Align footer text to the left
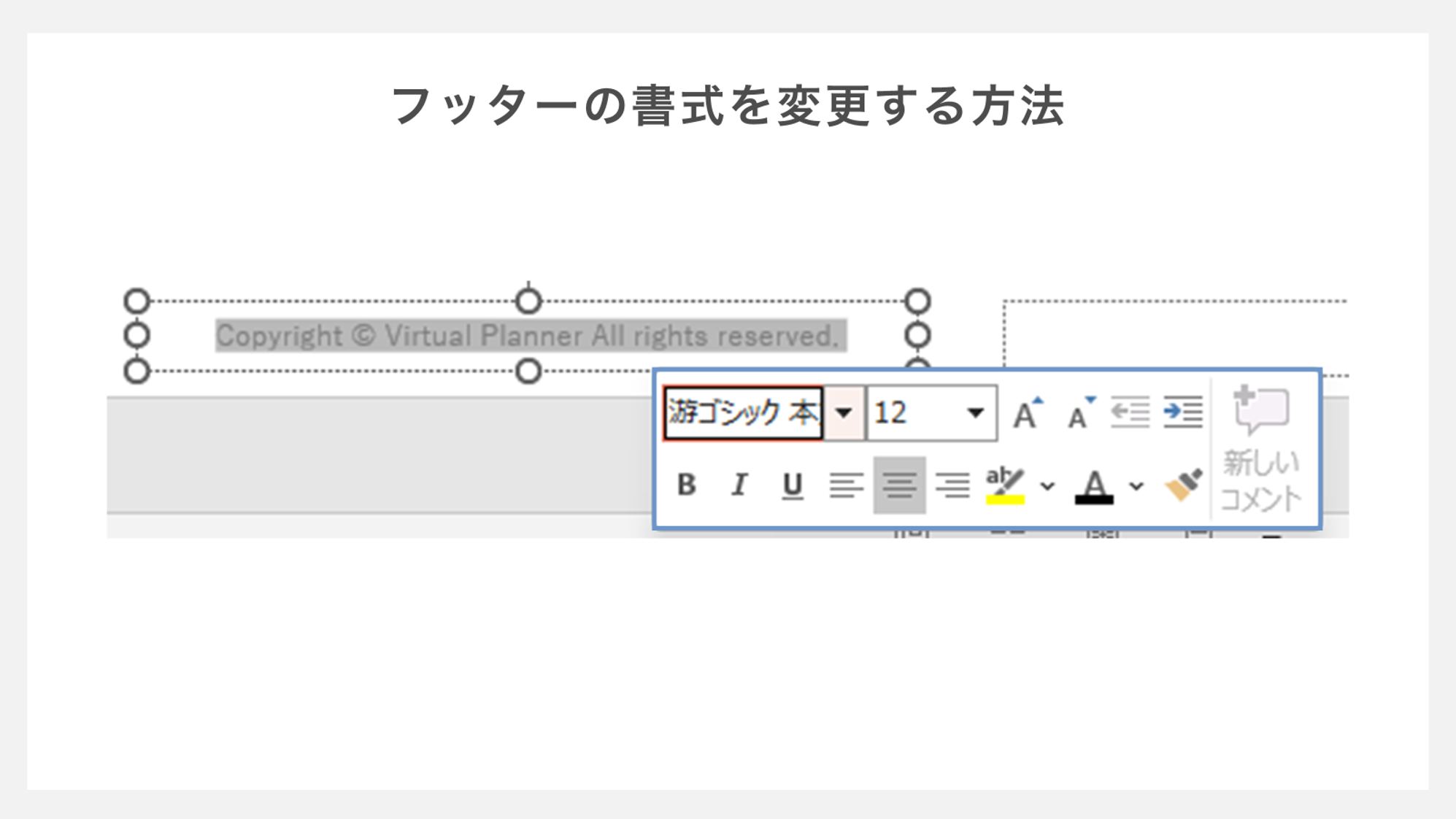The height and width of the screenshot is (819, 1456). coord(846,485)
